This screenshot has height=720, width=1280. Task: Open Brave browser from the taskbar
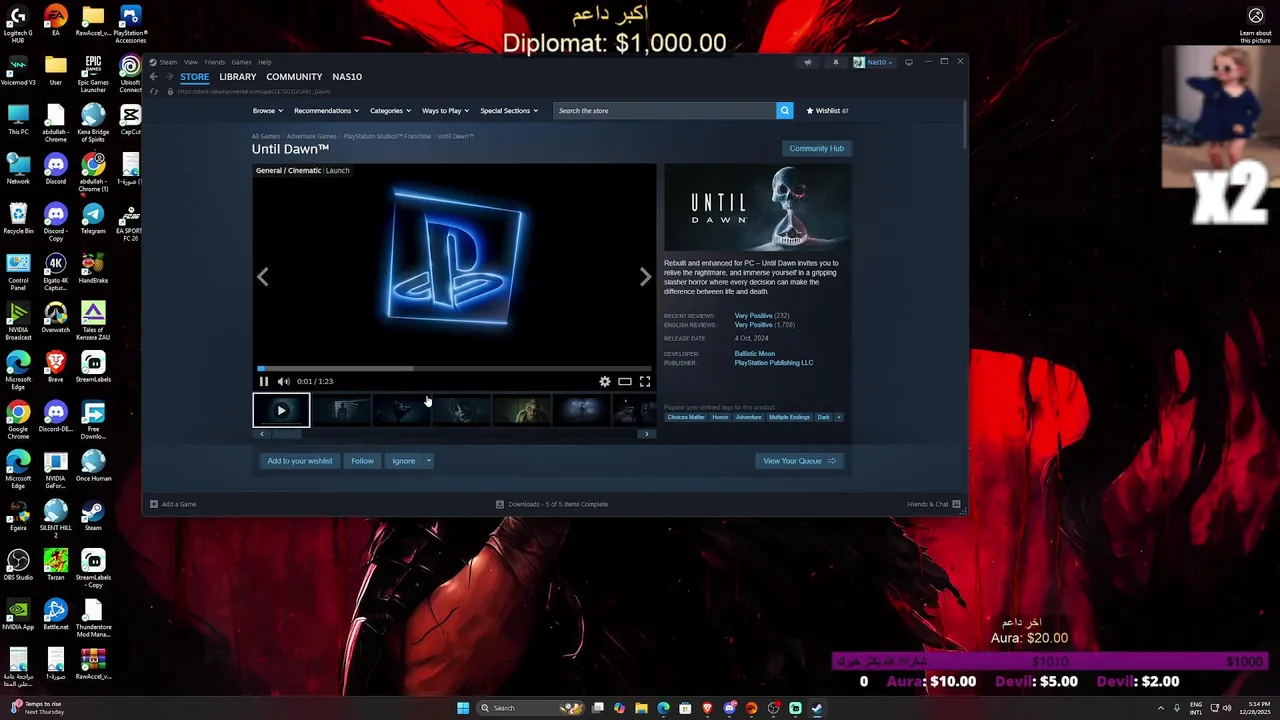click(708, 708)
